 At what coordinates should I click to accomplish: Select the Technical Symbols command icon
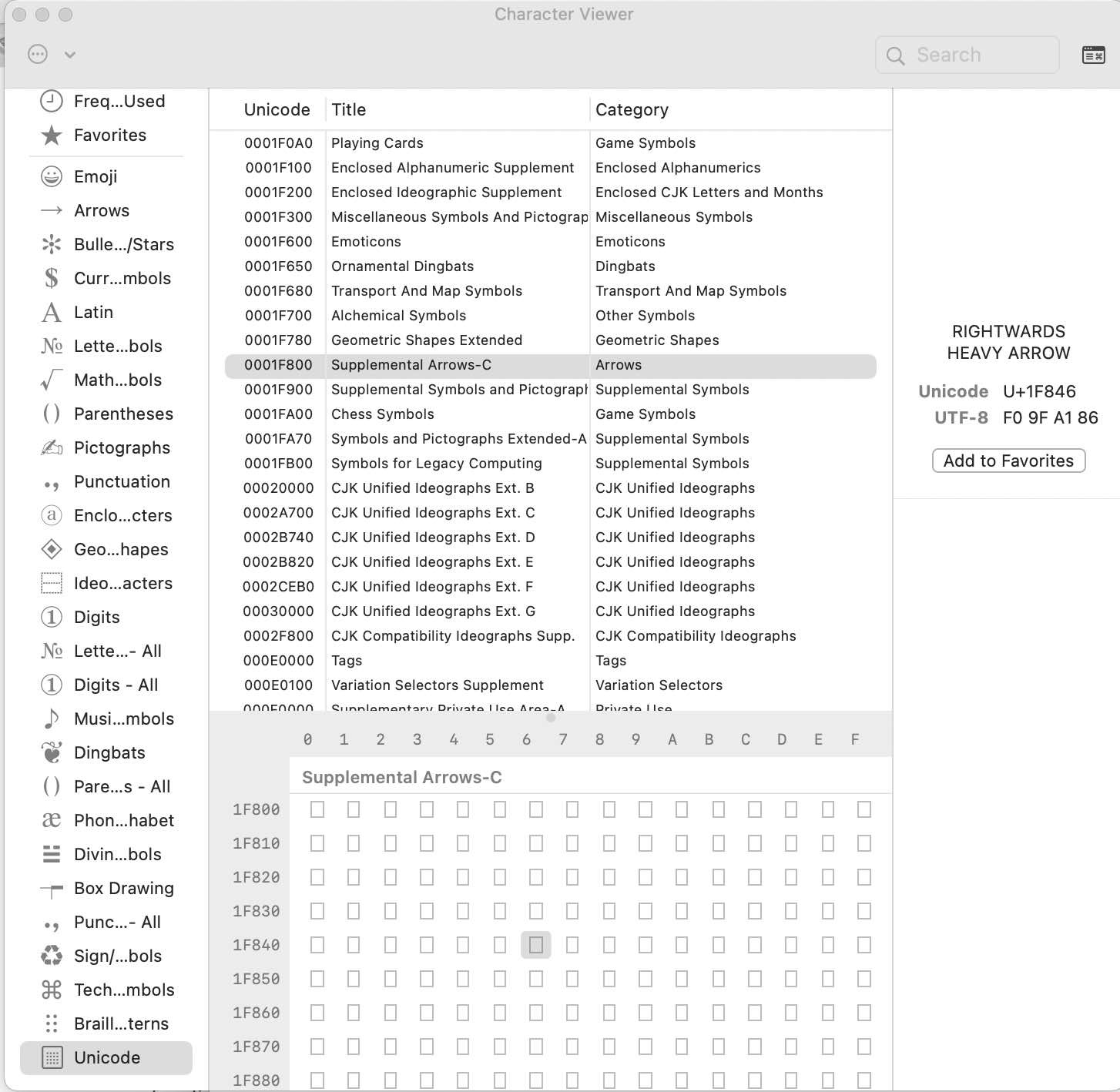[52, 990]
